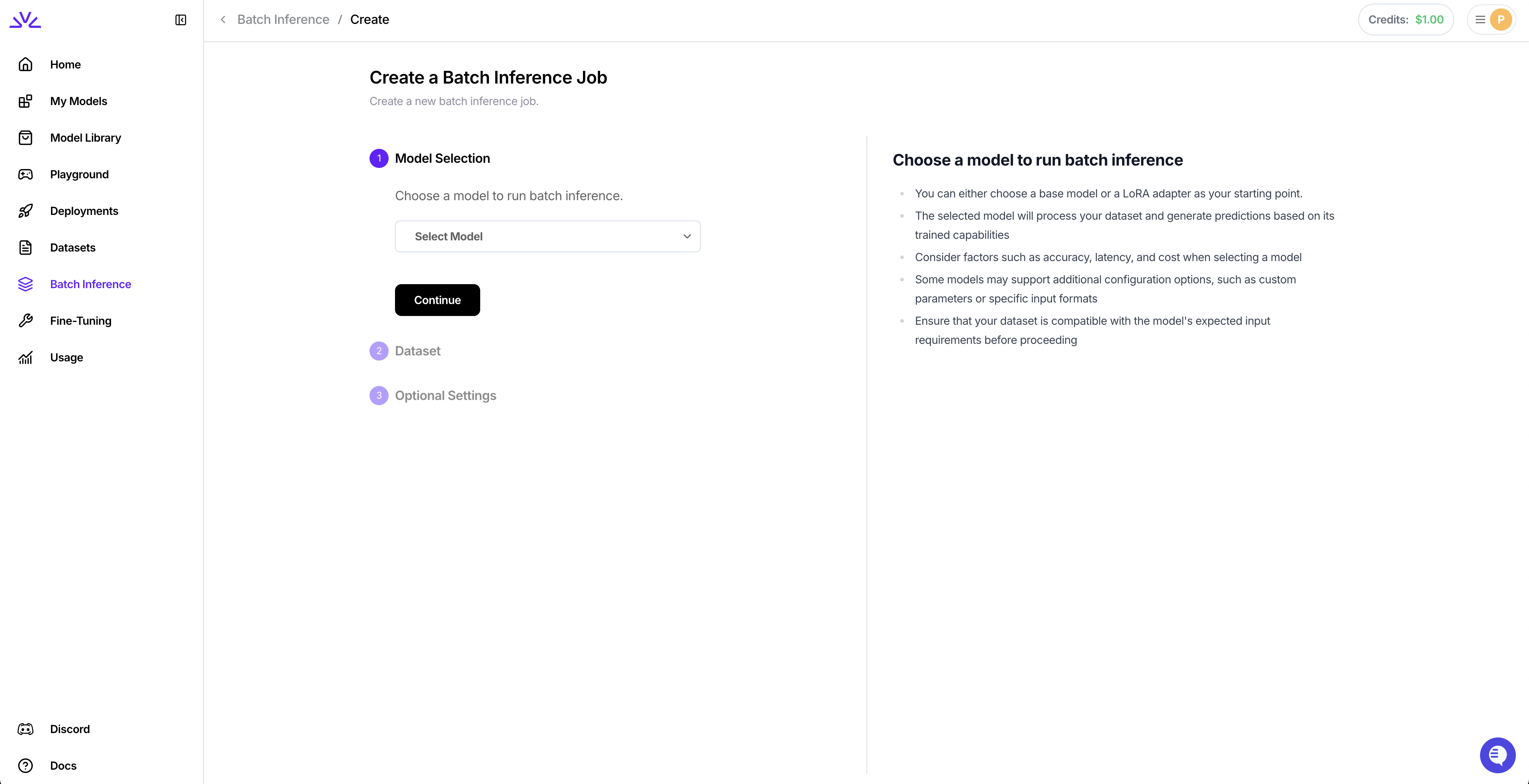The image size is (1529, 784).
Task: Click the Credits balance pill
Action: click(x=1405, y=20)
